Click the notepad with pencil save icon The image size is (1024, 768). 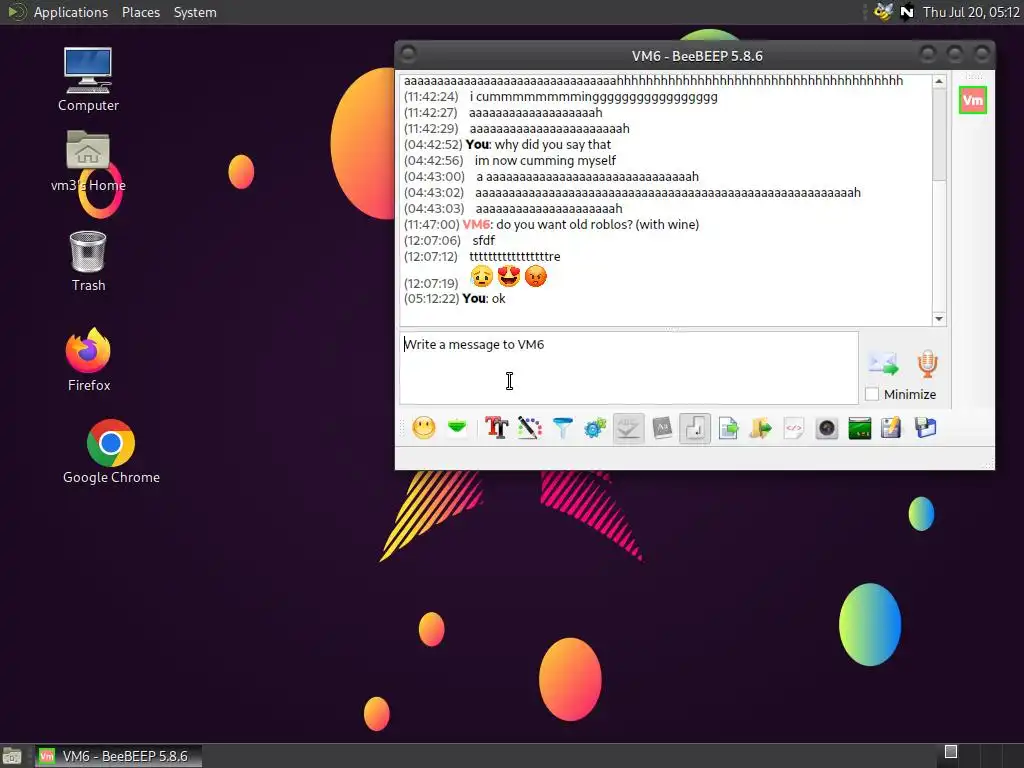pyautogui.click(x=891, y=428)
